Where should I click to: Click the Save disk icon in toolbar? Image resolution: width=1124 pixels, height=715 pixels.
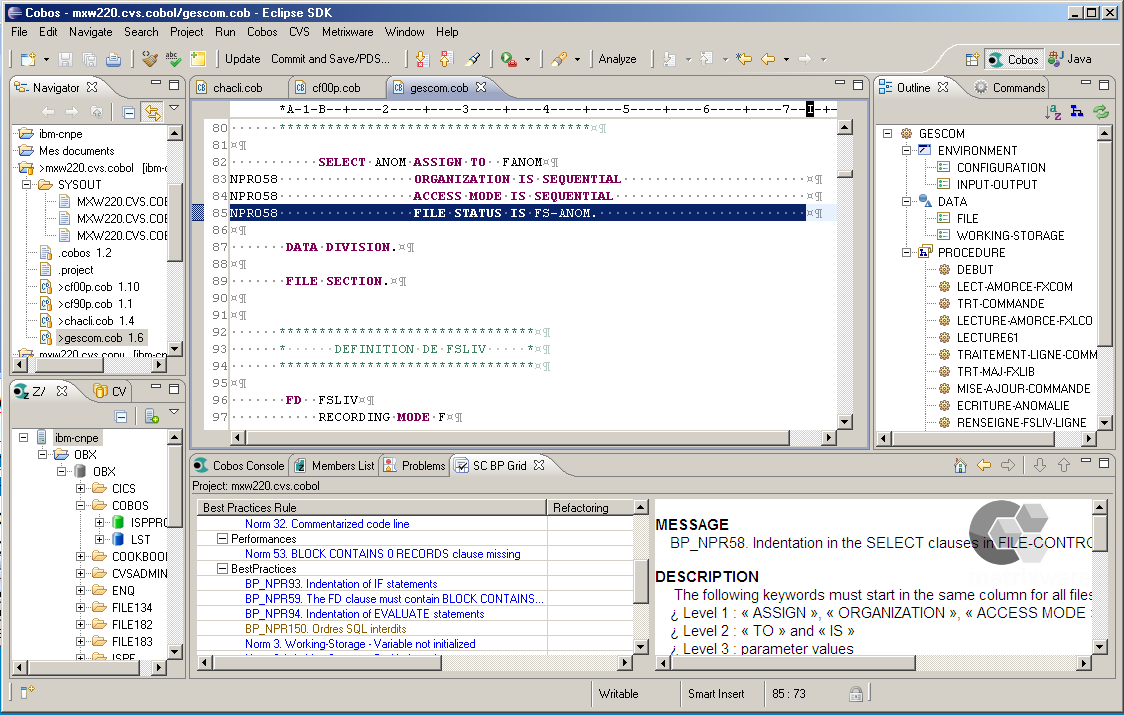coord(65,60)
